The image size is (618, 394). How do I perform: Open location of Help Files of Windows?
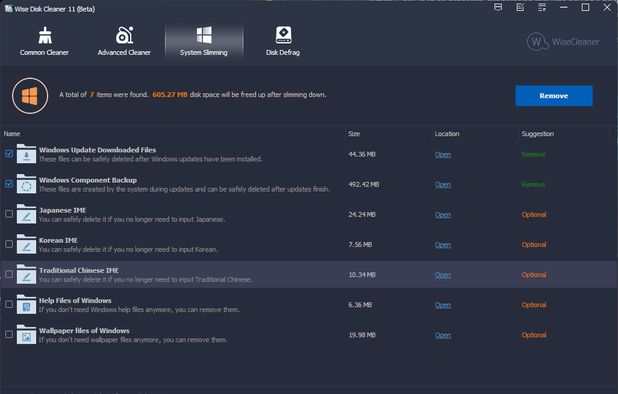click(443, 305)
